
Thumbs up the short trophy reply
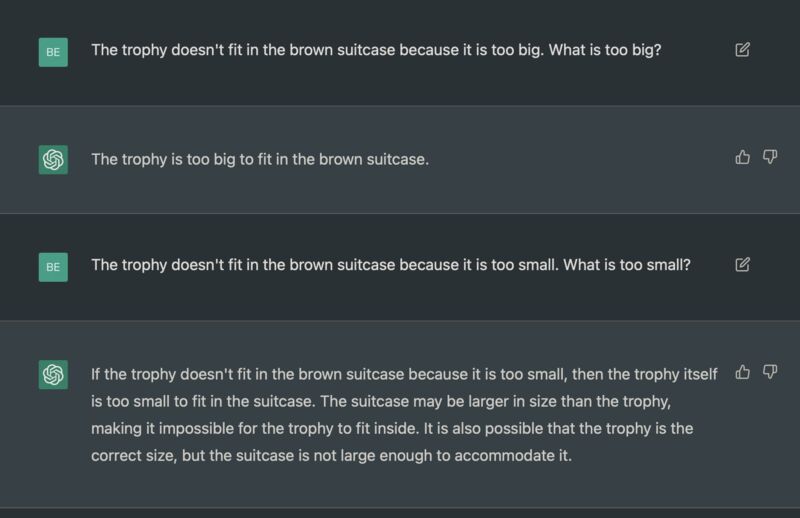pyautogui.click(x=742, y=157)
